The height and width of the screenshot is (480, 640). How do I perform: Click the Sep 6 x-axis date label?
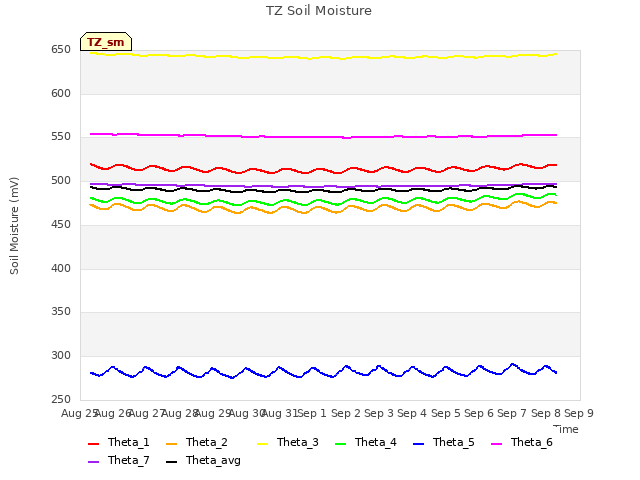[479, 413]
